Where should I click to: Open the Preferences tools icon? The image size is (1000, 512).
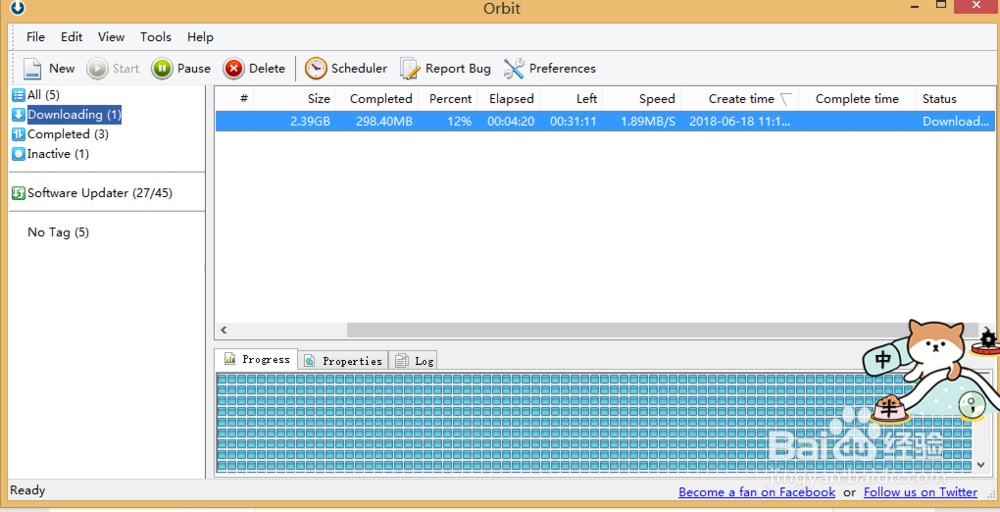(x=513, y=68)
